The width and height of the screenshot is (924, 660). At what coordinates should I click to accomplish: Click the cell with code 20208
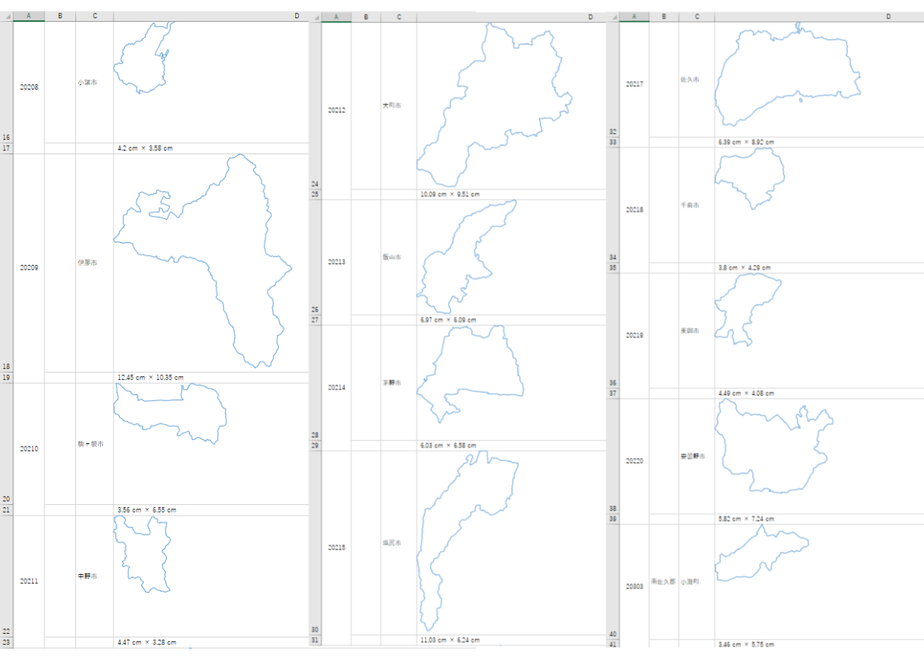pos(29,87)
